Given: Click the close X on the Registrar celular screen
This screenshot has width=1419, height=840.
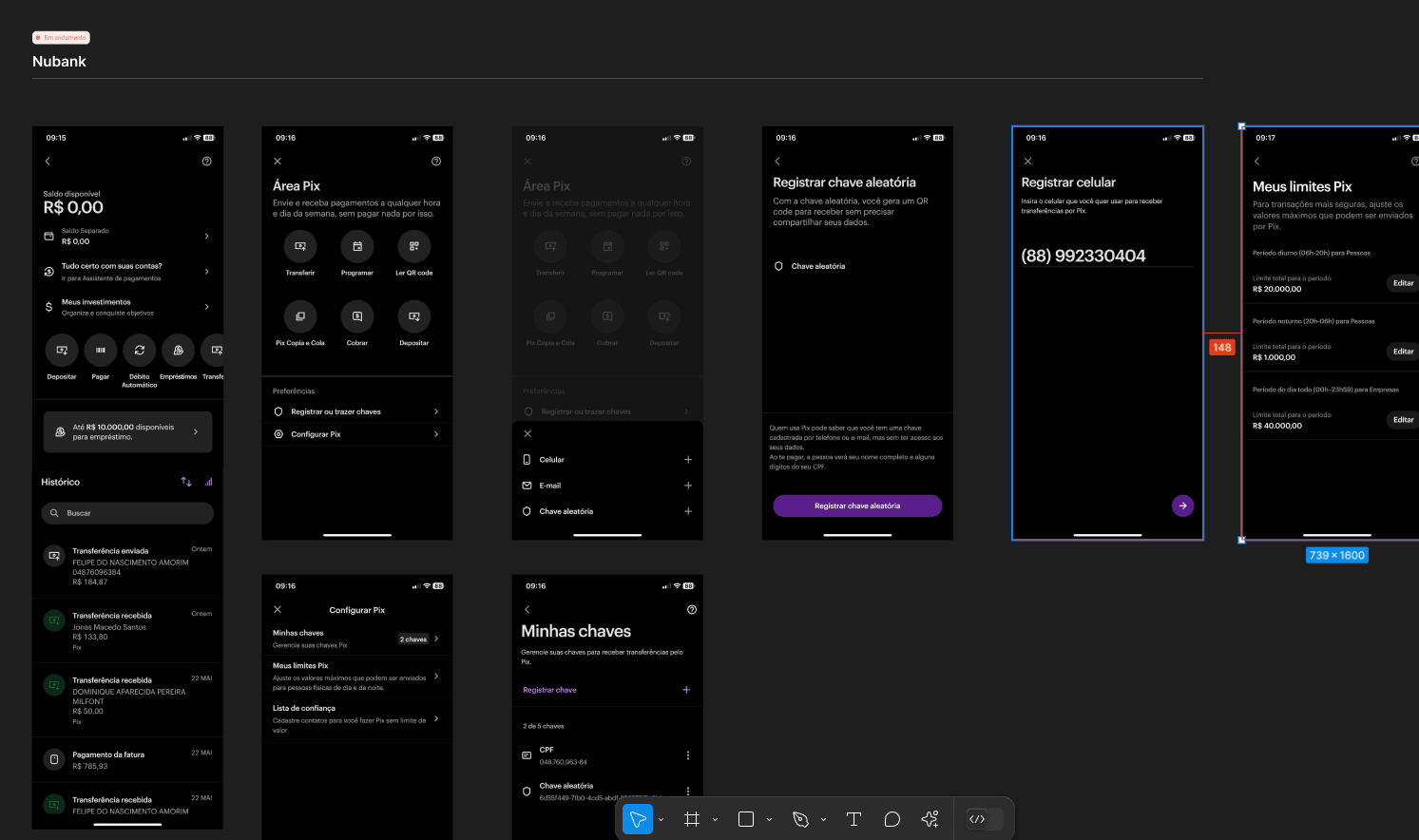Looking at the screenshot, I should 1027,162.
